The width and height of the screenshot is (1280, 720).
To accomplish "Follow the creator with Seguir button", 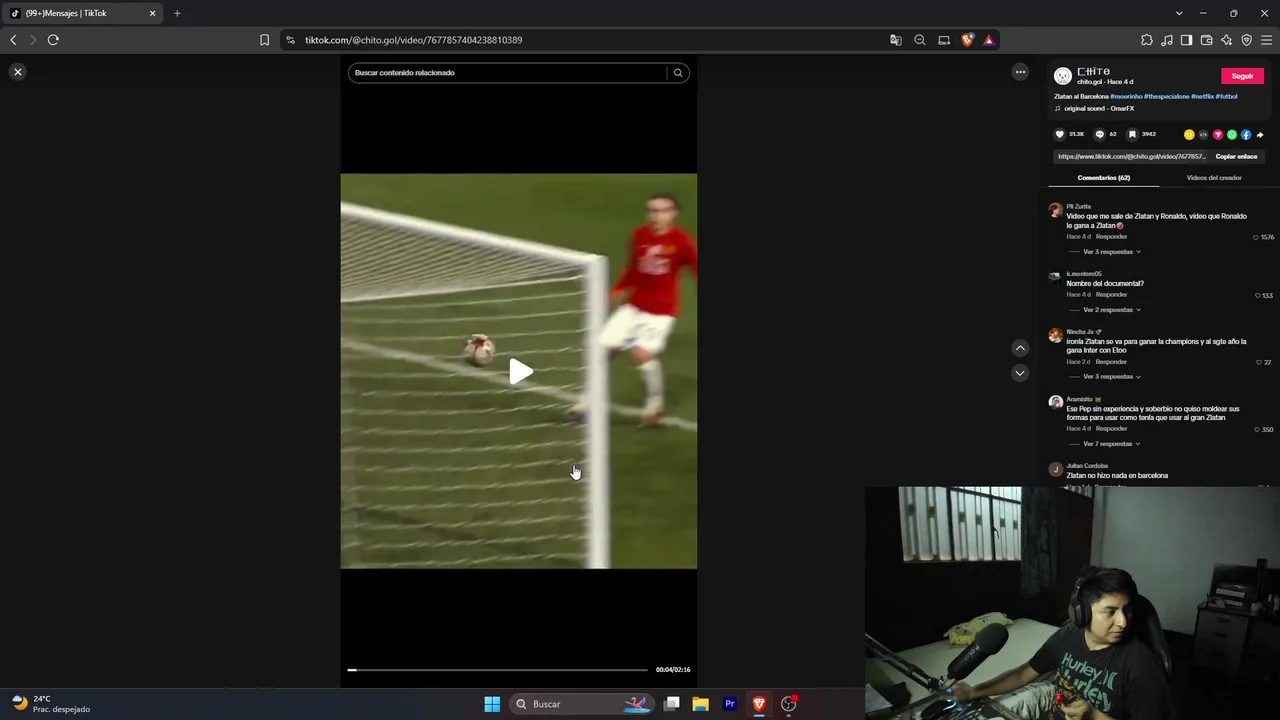I will tap(1242, 76).
